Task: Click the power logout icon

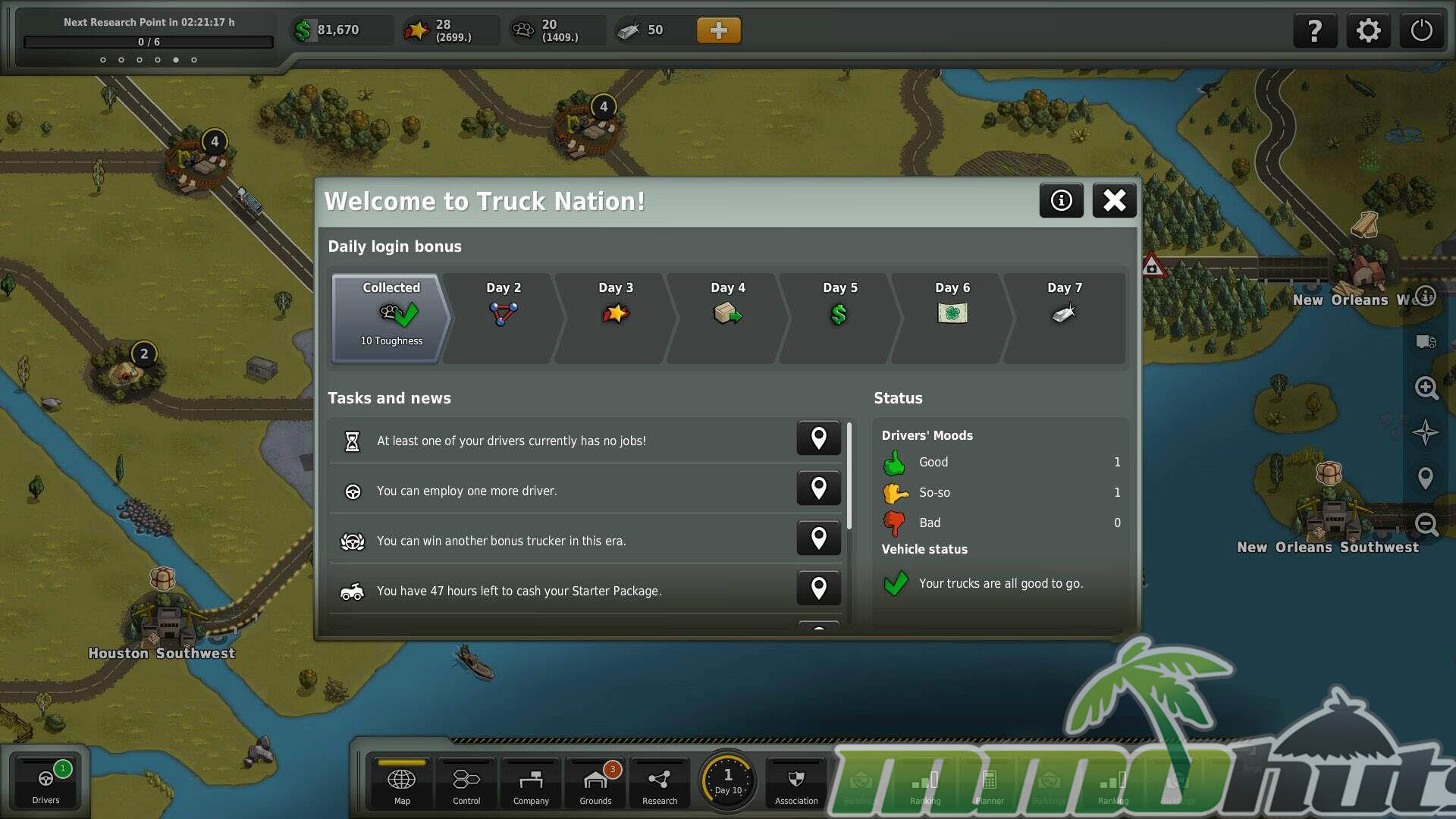Action: [x=1421, y=31]
